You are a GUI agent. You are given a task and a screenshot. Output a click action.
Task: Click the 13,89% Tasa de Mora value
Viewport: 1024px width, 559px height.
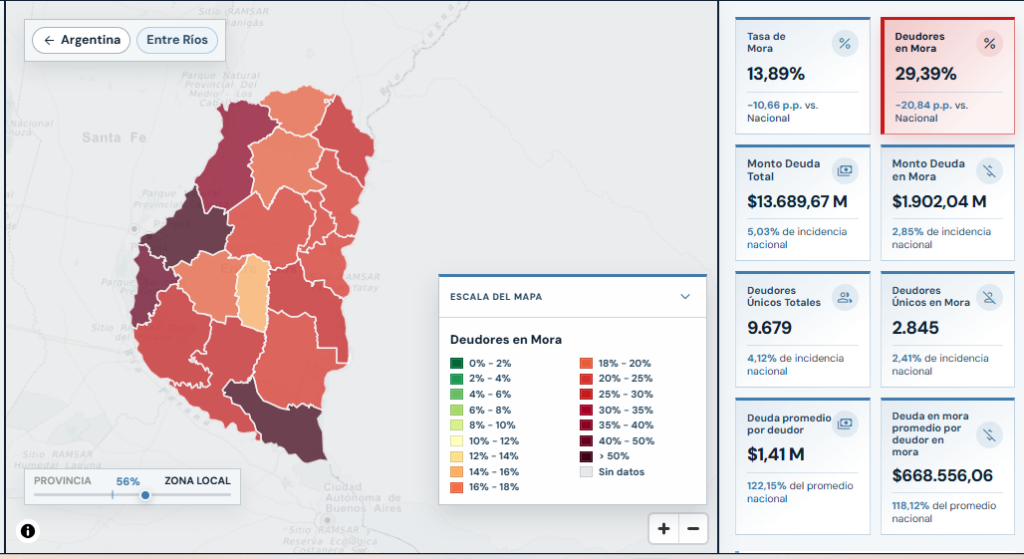tap(776, 74)
